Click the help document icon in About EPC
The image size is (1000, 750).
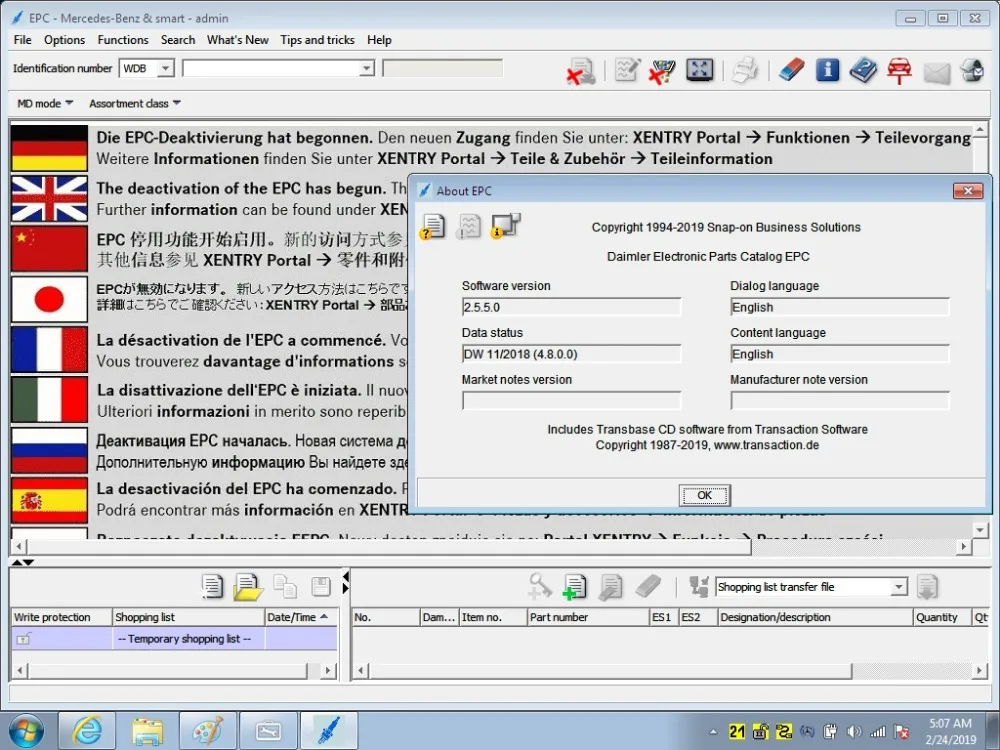point(433,226)
